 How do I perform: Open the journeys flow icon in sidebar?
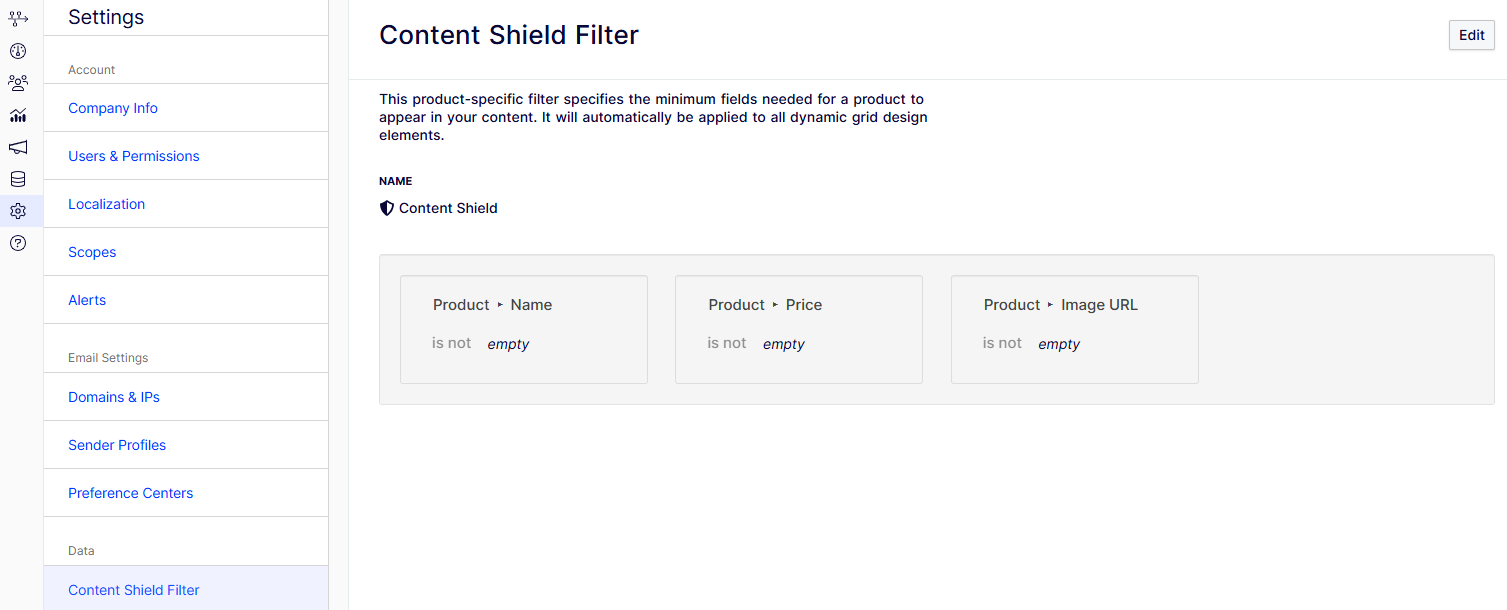tap(18, 19)
